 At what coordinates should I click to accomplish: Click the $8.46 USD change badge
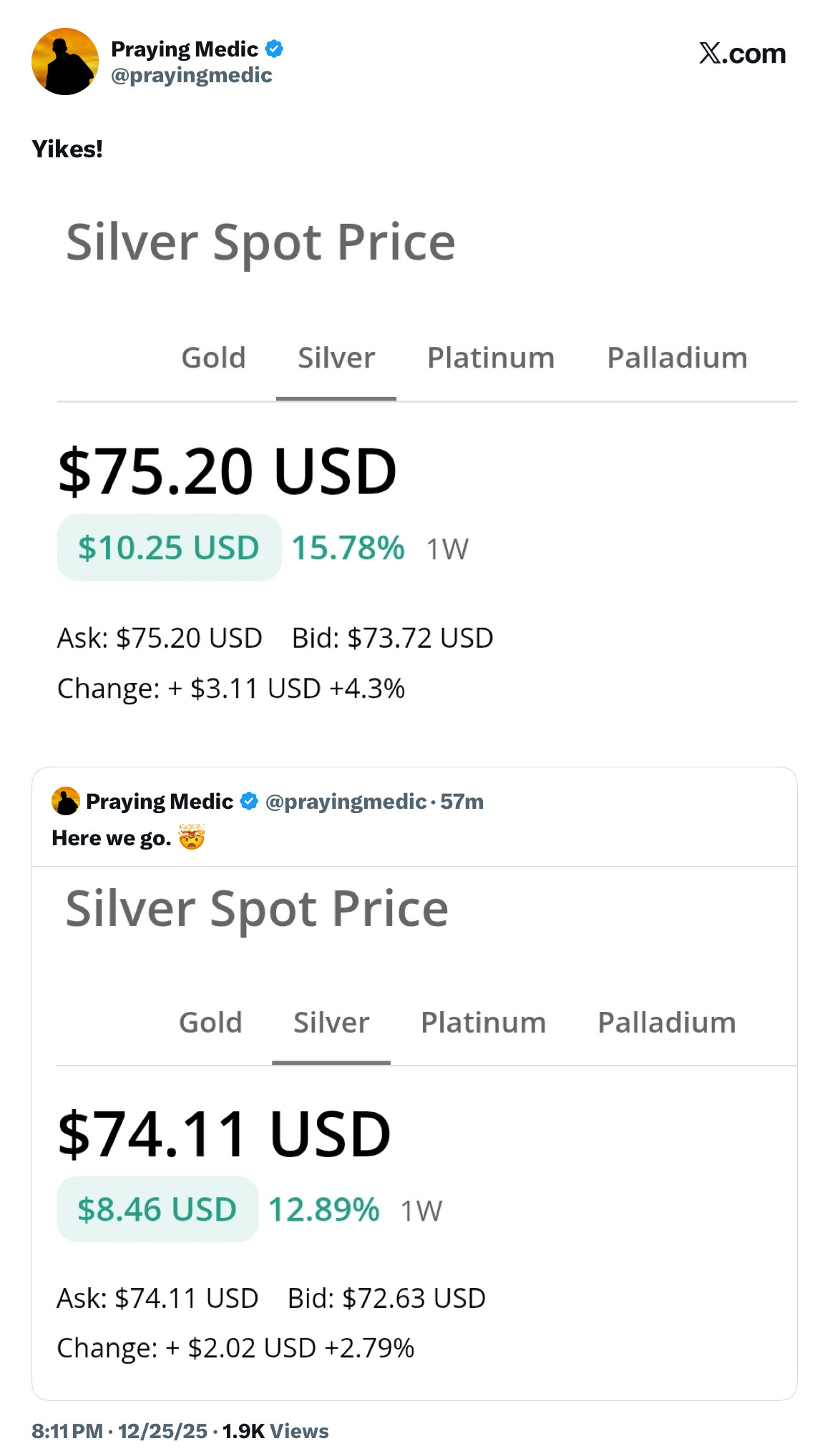[157, 1209]
